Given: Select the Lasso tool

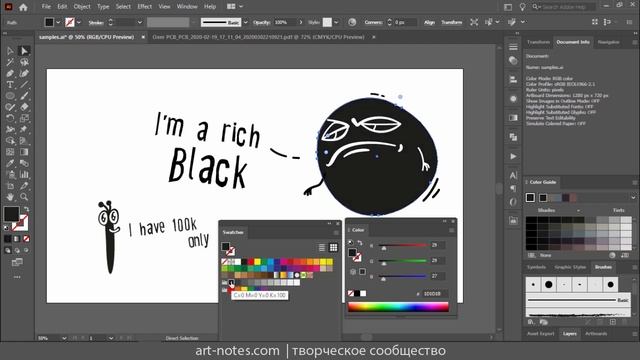Looking at the screenshot, I should click(24, 62).
